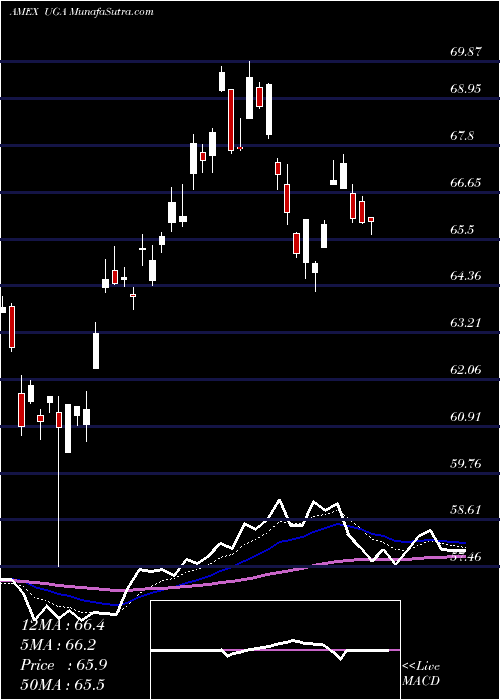This screenshot has height=700, width=500.
Task: Click the highest candlestick near 69.87
Action: [x=250, y=98]
